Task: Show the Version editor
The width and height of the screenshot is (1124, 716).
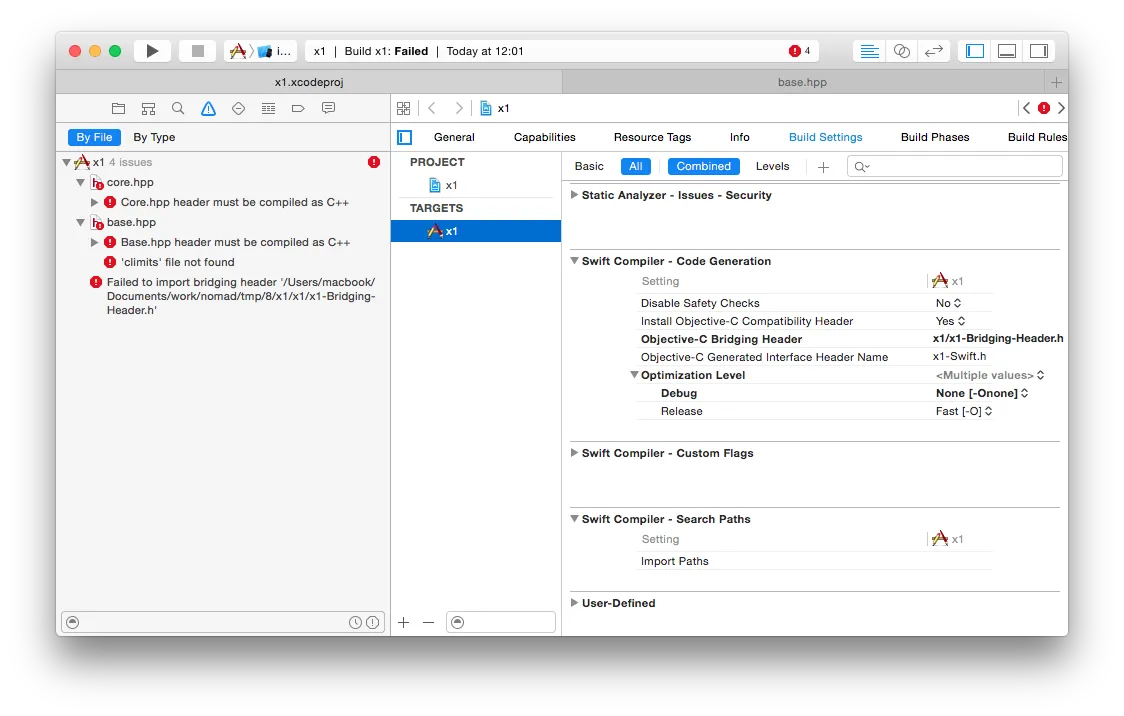Action: click(x=933, y=51)
